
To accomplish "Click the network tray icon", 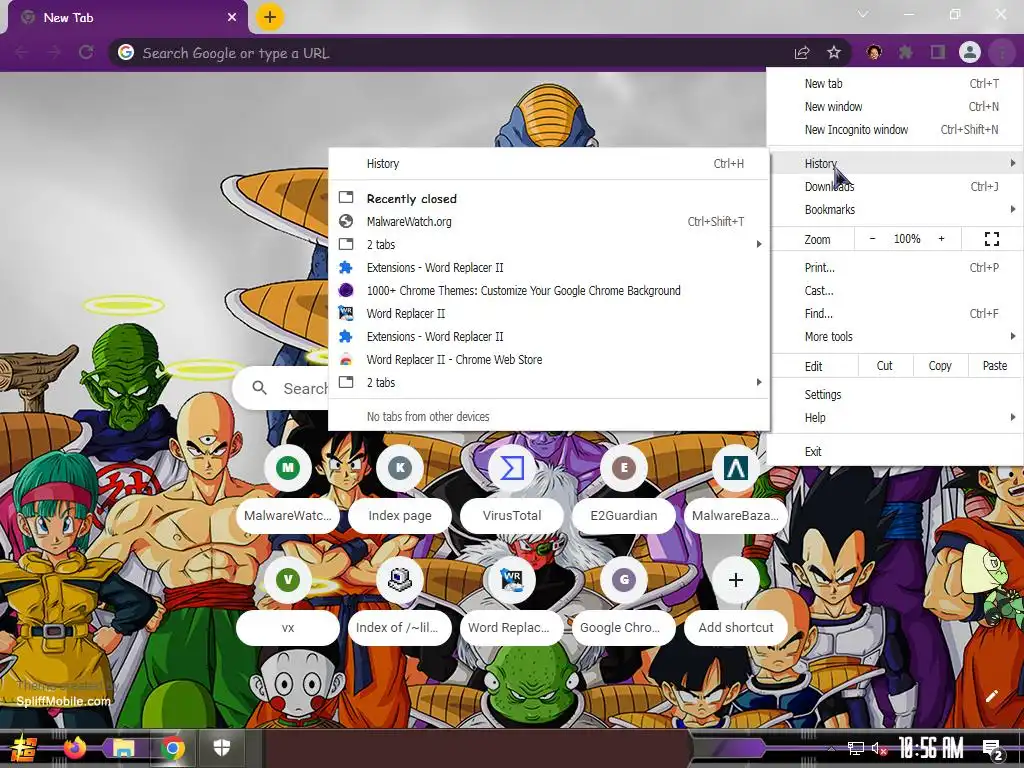I will click(856, 748).
